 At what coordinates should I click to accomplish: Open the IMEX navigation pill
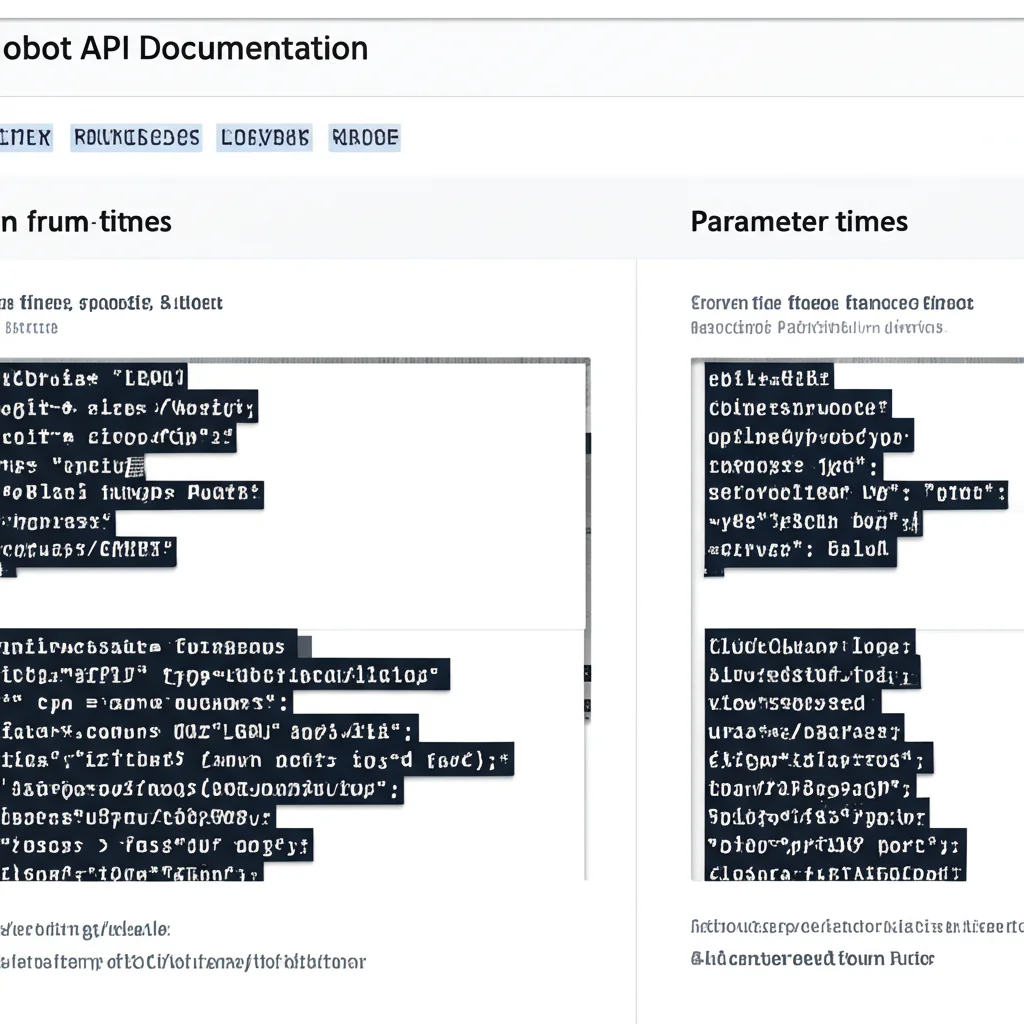click(x=27, y=137)
